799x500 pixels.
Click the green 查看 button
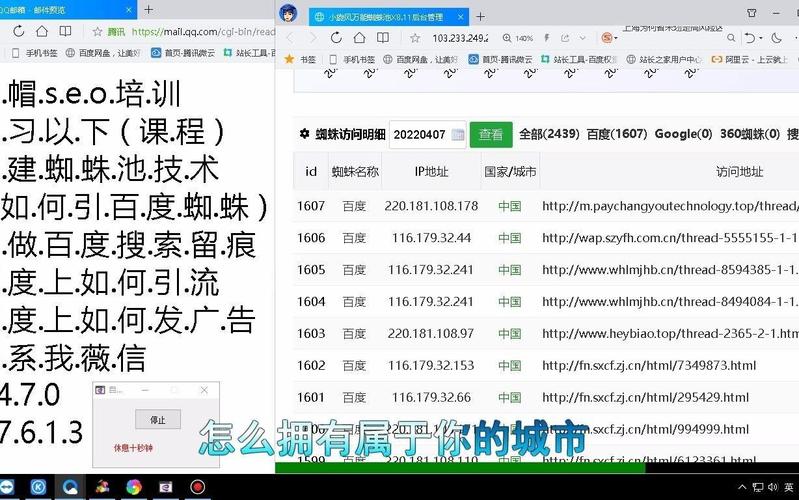(x=491, y=135)
